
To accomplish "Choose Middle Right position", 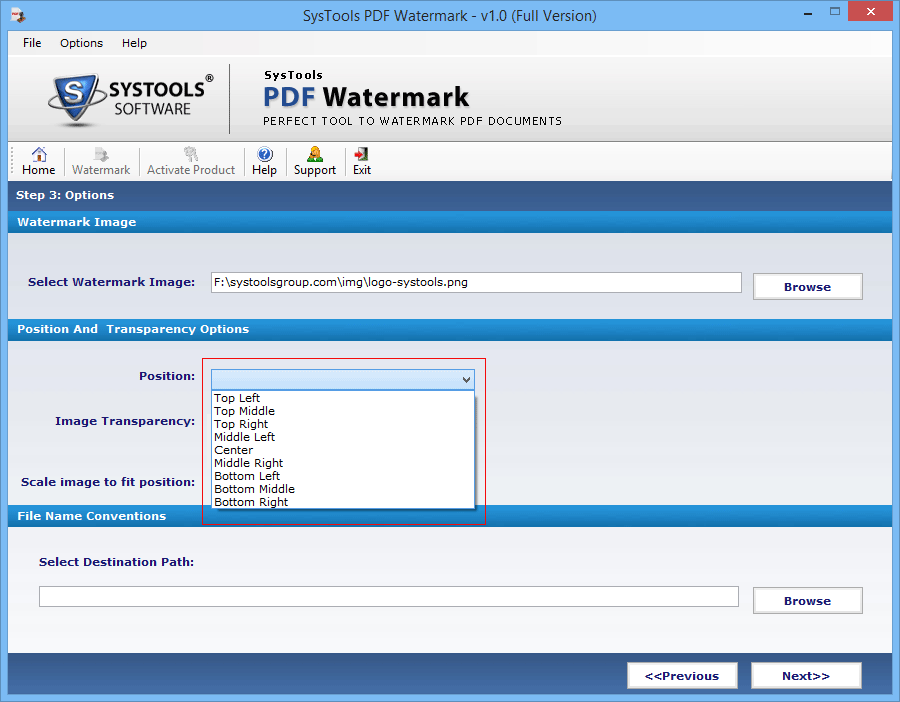I will pos(343,463).
